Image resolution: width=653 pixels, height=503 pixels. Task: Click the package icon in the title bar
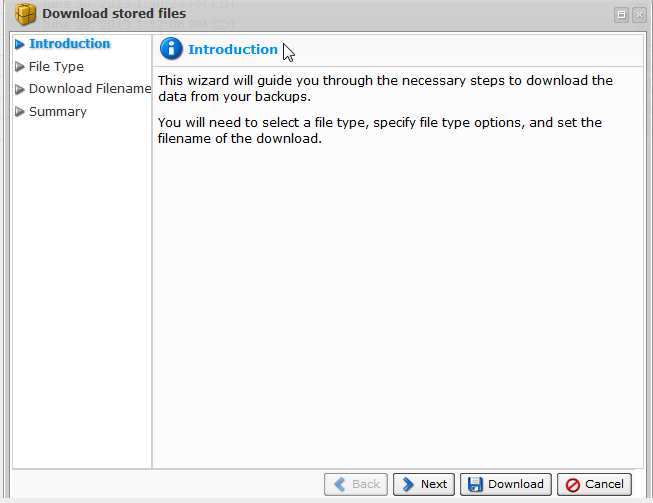[26, 14]
